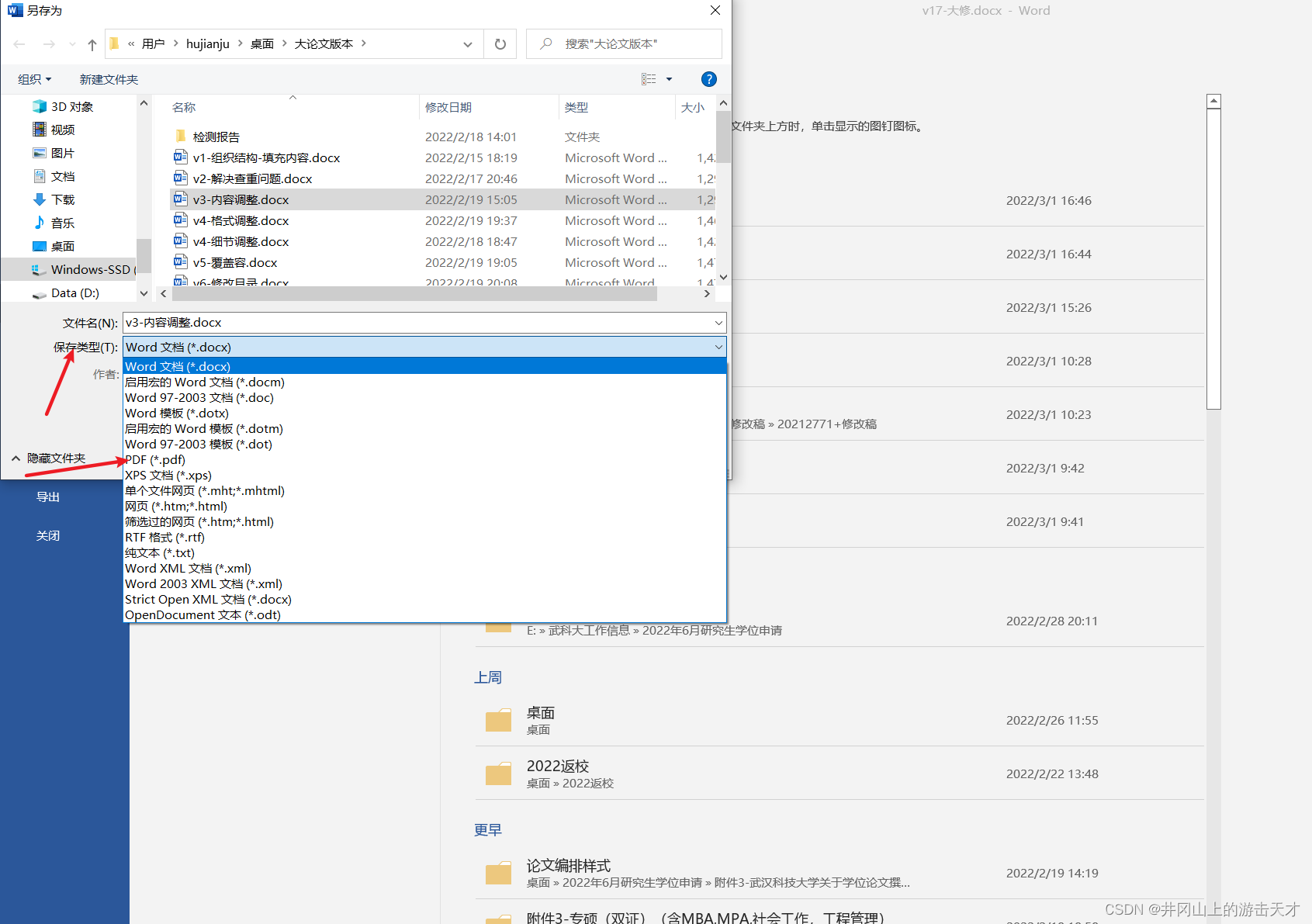This screenshot has width=1312, height=924.
Task: Choose Word 97-2003 文档 (*.doc) option
Action: [425, 397]
